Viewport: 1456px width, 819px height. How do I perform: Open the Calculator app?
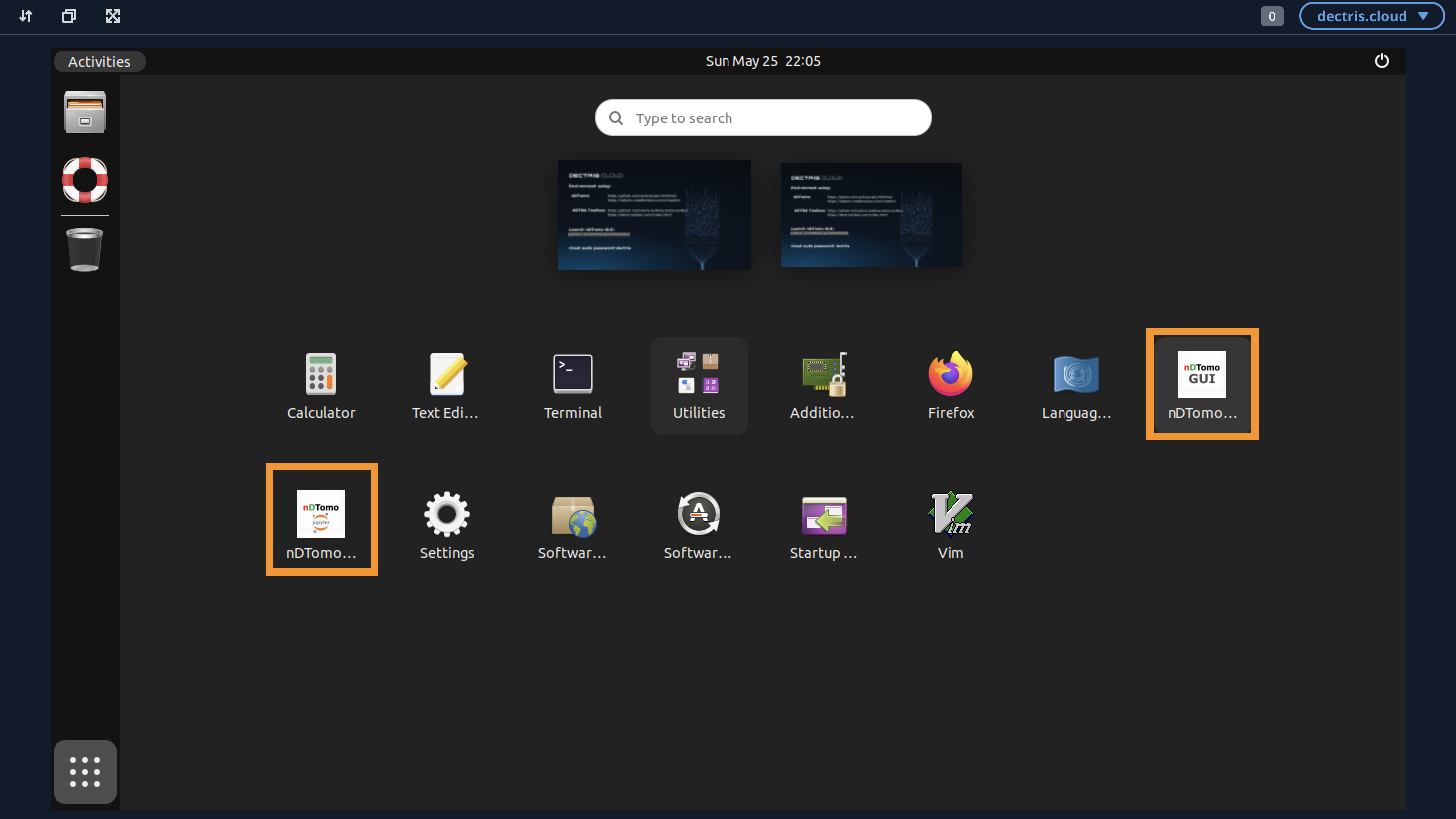321,374
